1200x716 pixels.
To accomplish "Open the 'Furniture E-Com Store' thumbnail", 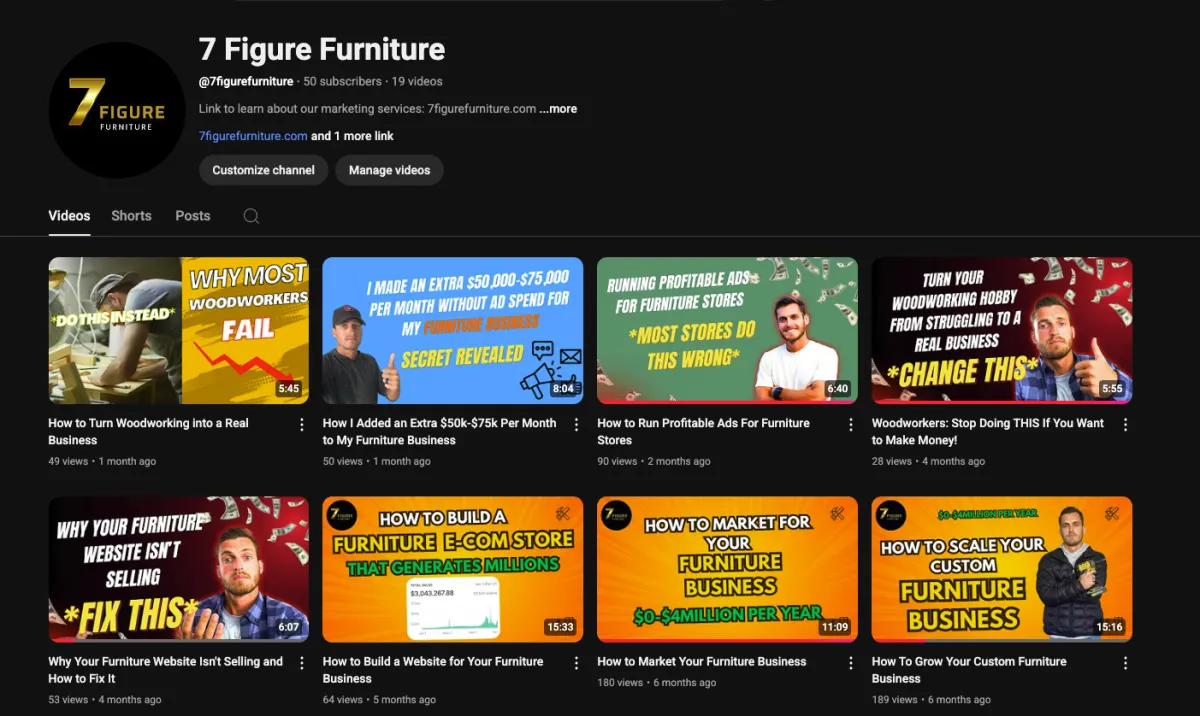I will pos(453,569).
